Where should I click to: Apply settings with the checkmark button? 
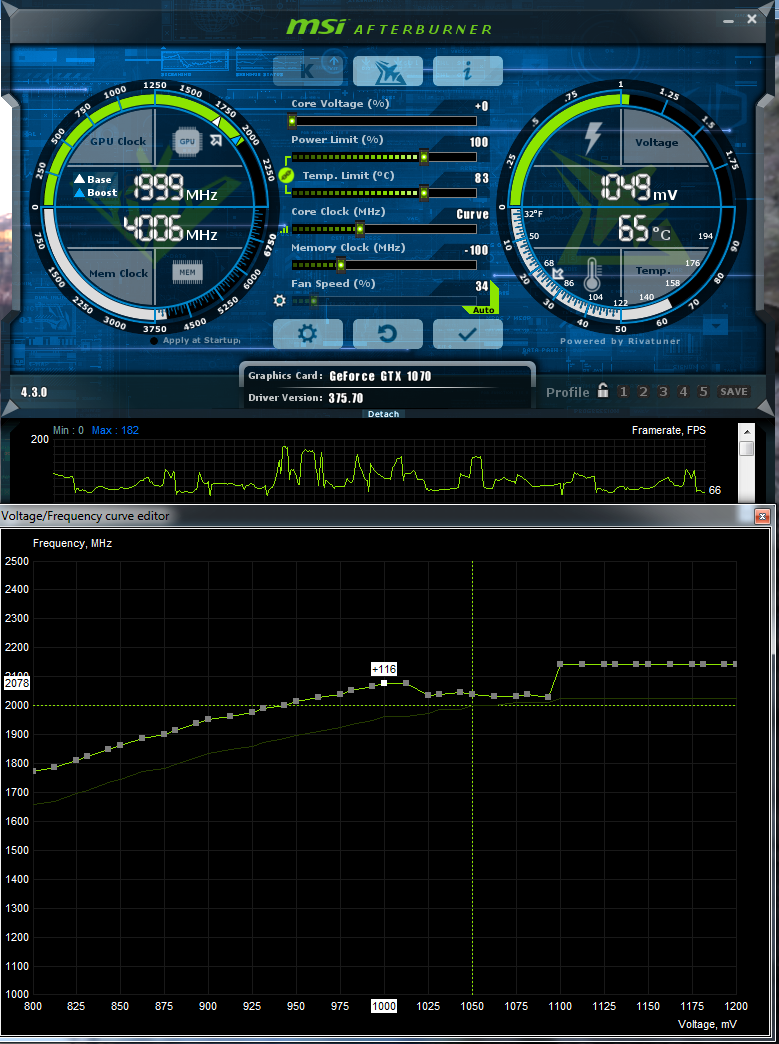(467, 334)
